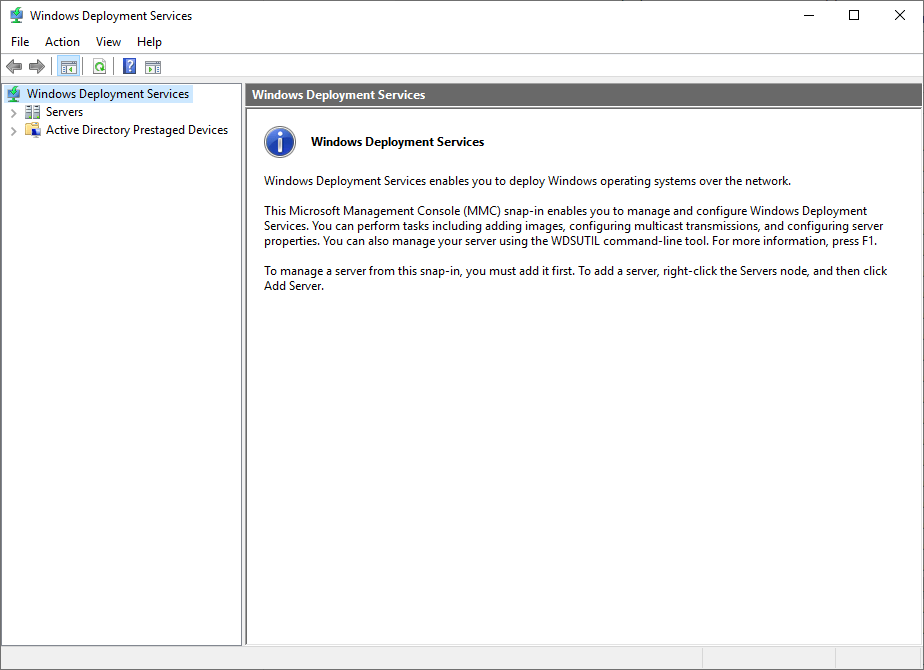Open the File menu
Viewport: 924px width, 670px height.
tap(20, 42)
